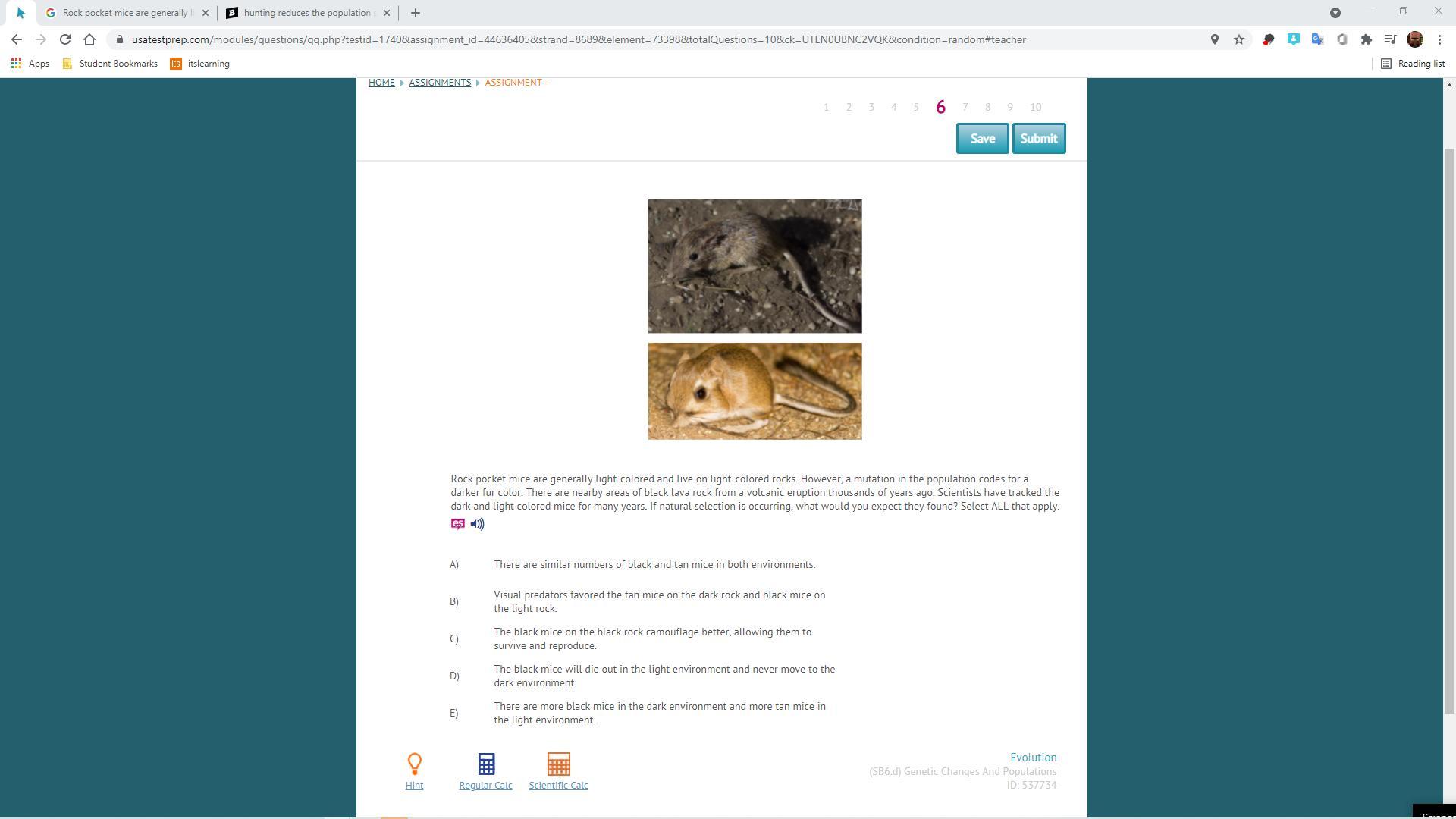
Task: Select answer E about more black mice
Action: 659,713
